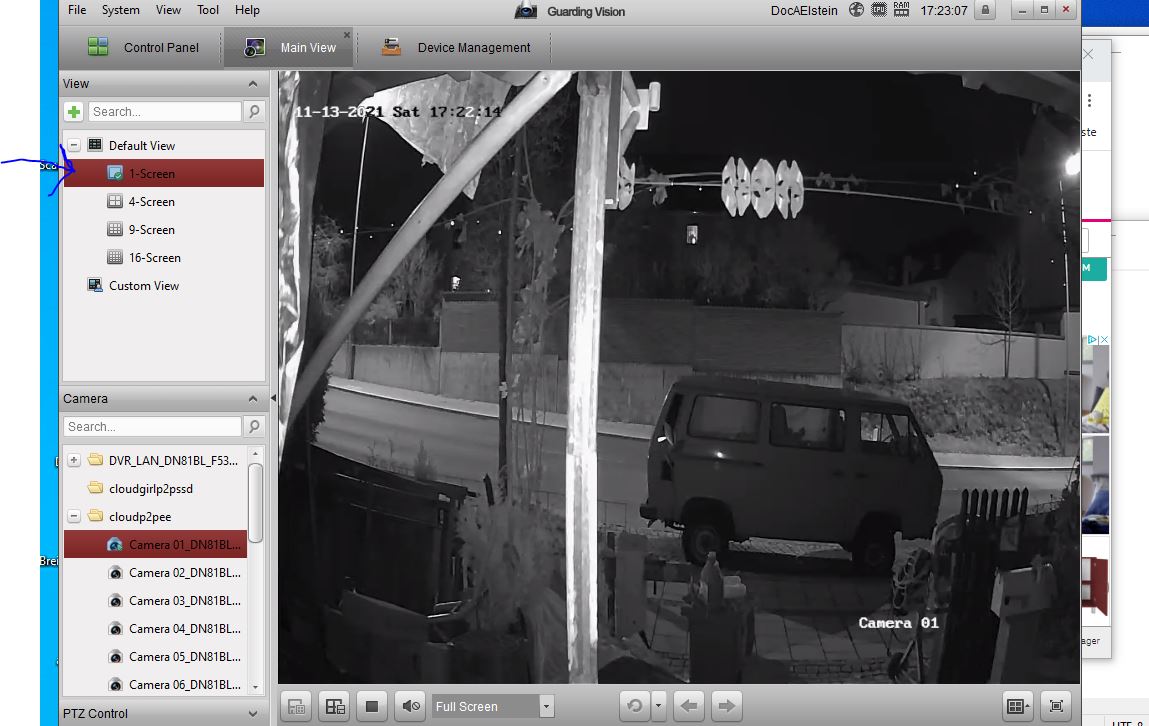Close the Main View tab

(347, 34)
